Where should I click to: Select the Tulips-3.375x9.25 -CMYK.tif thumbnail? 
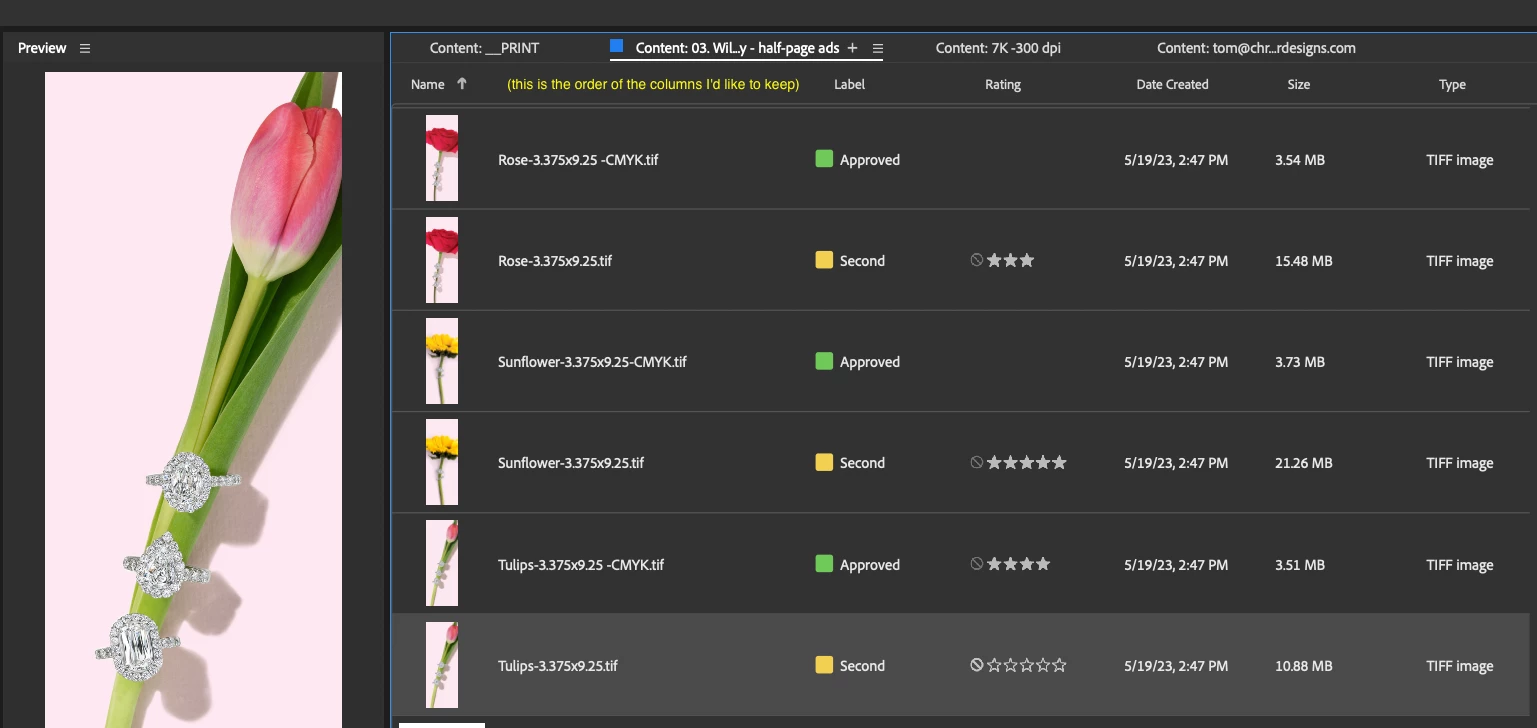(x=442, y=563)
